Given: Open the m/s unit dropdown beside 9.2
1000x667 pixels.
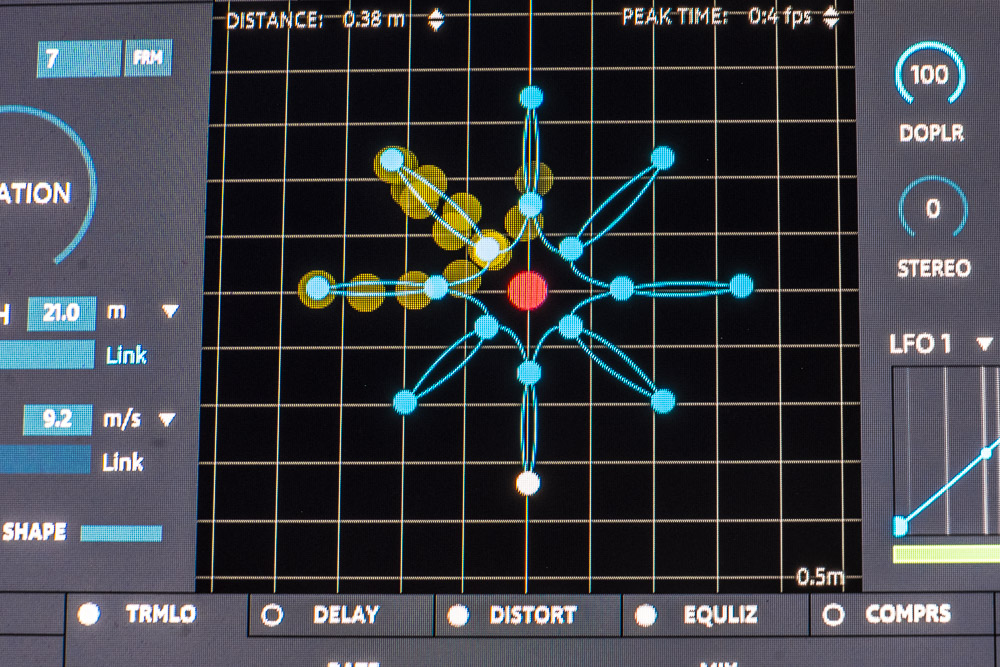Looking at the screenshot, I should pos(167,420).
